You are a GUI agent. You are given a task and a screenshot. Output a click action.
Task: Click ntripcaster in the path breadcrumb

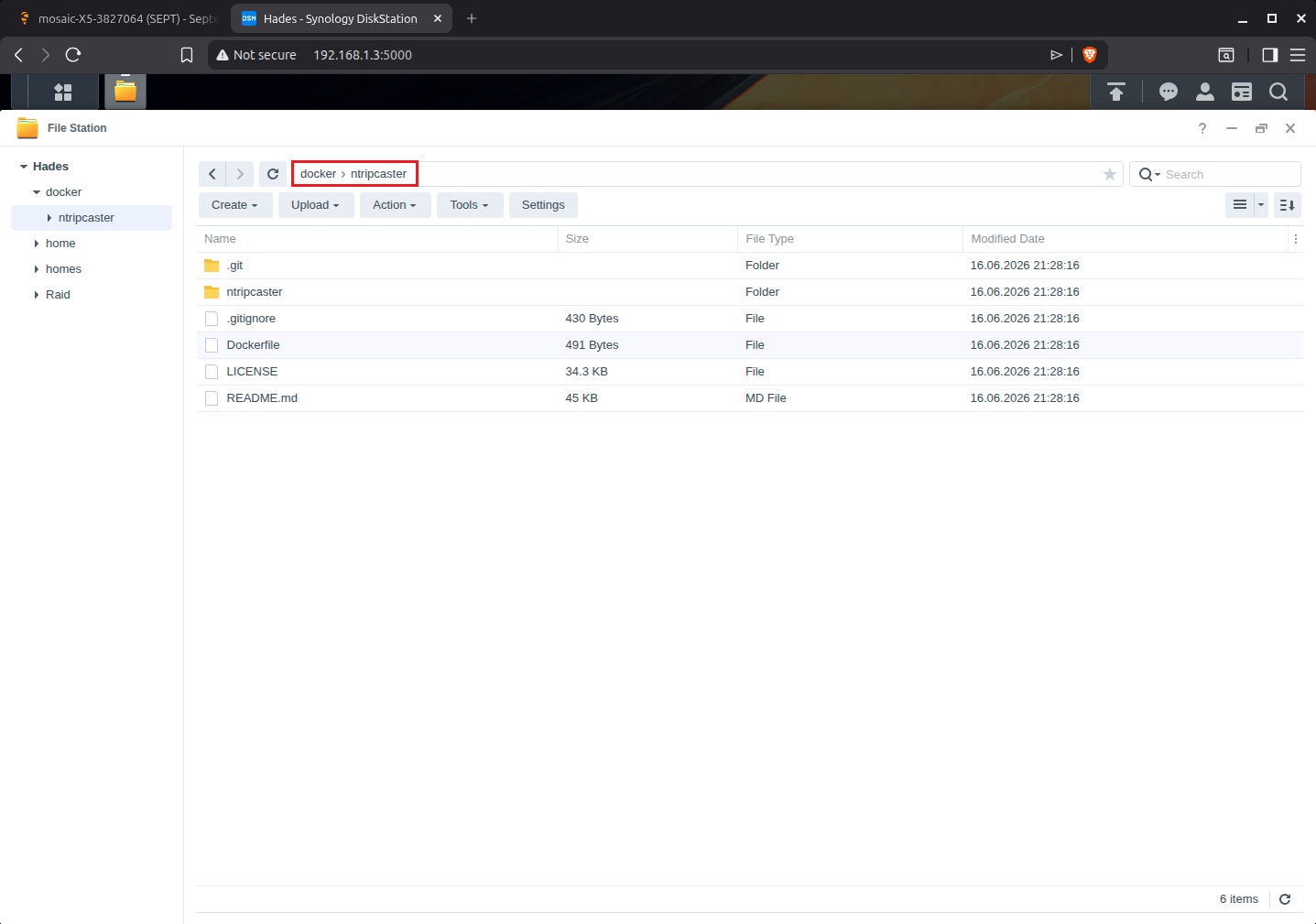(x=378, y=174)
